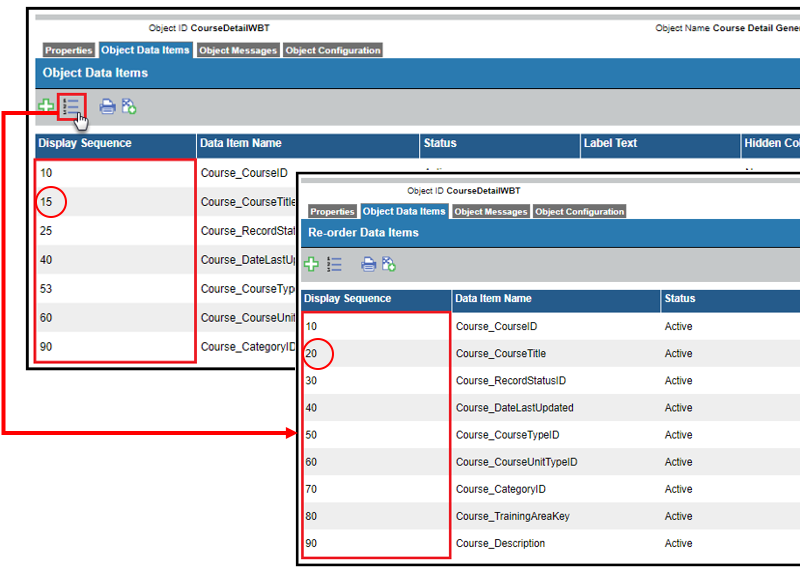Click green plus add icon in Re-order Data Items window
The image size is (800, 568).
click(311, 264)
